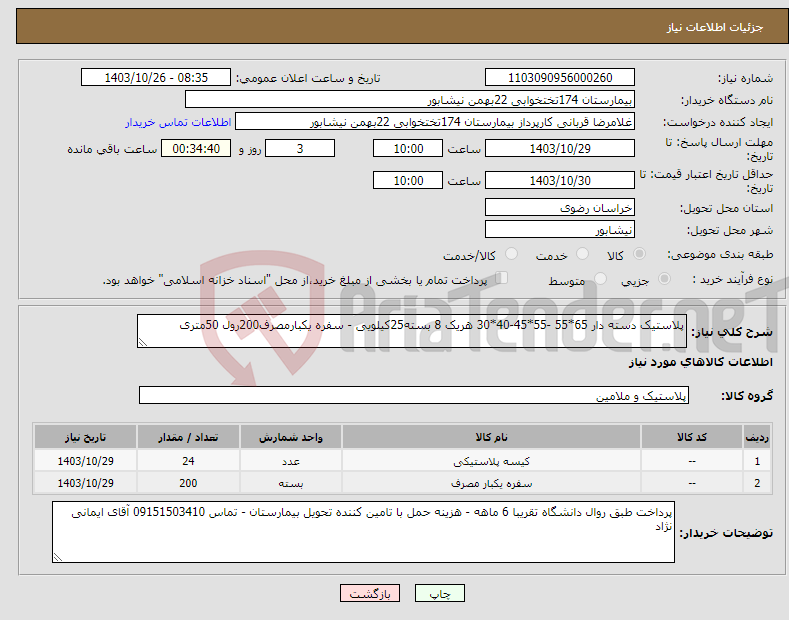Image resolution: width=789 pixels, height=620 pixels.
Task: Click the delivery city field نیشابور
Action: 560,229
